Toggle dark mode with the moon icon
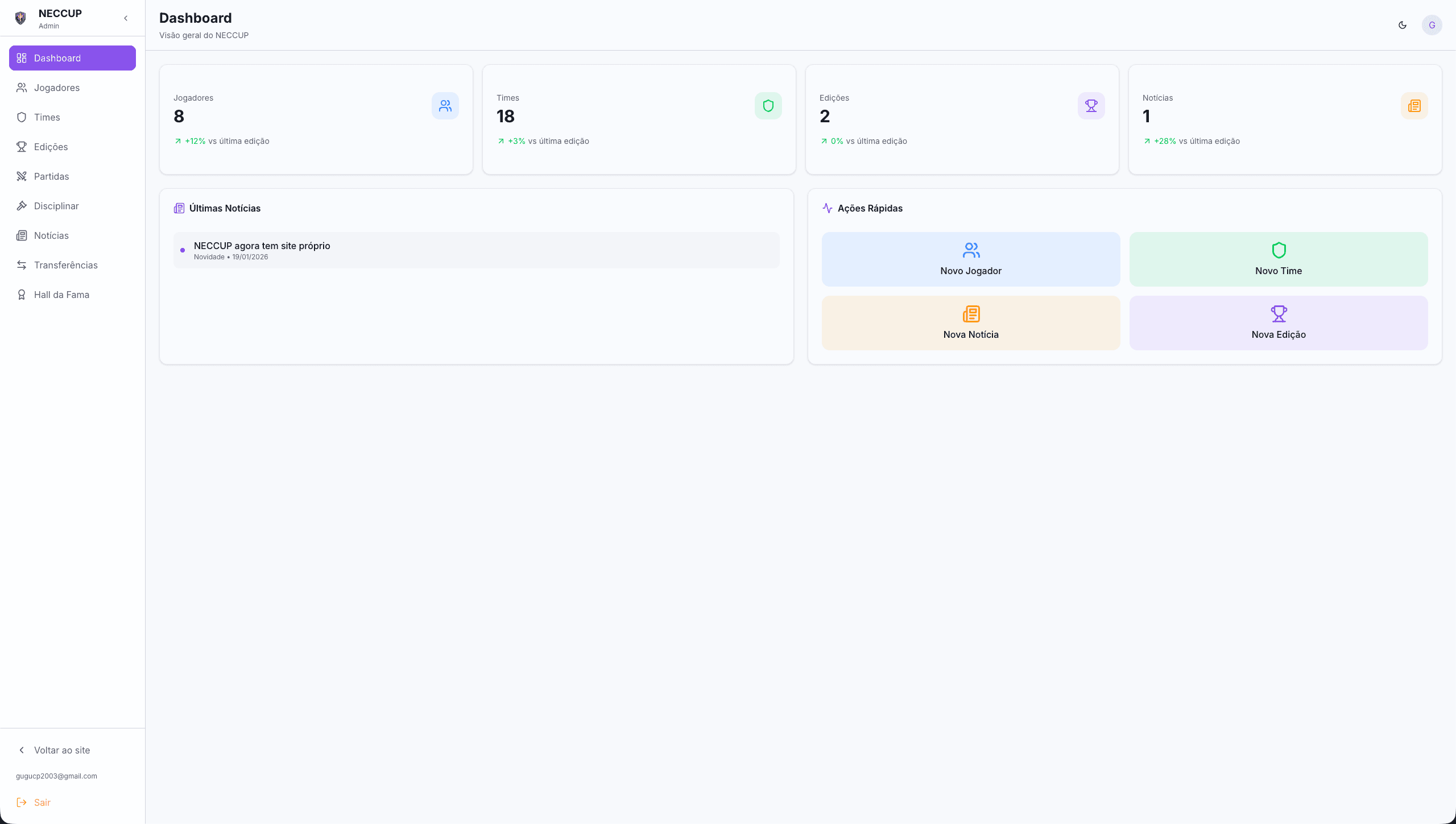This screenshot has width=1456, height=824. [1402, 25]
